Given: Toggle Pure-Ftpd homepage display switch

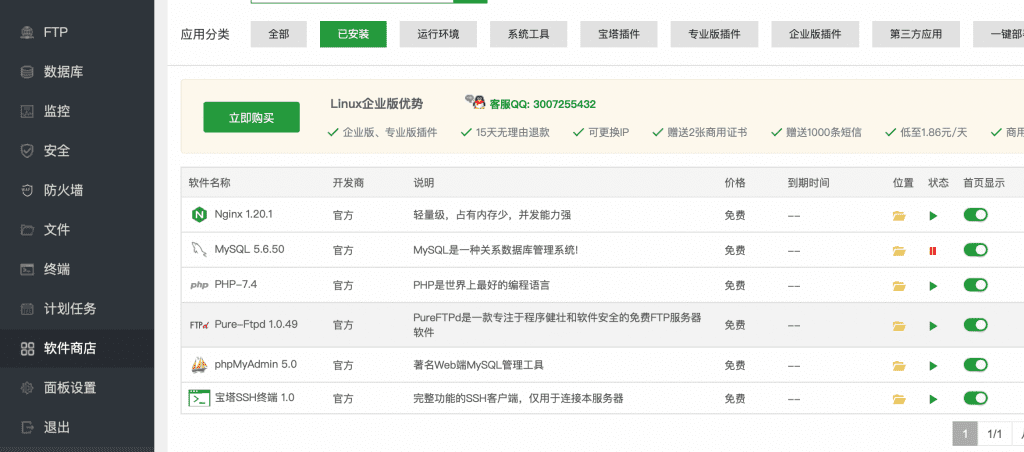Looking at the screenshot, I should [x=975, y=325].
